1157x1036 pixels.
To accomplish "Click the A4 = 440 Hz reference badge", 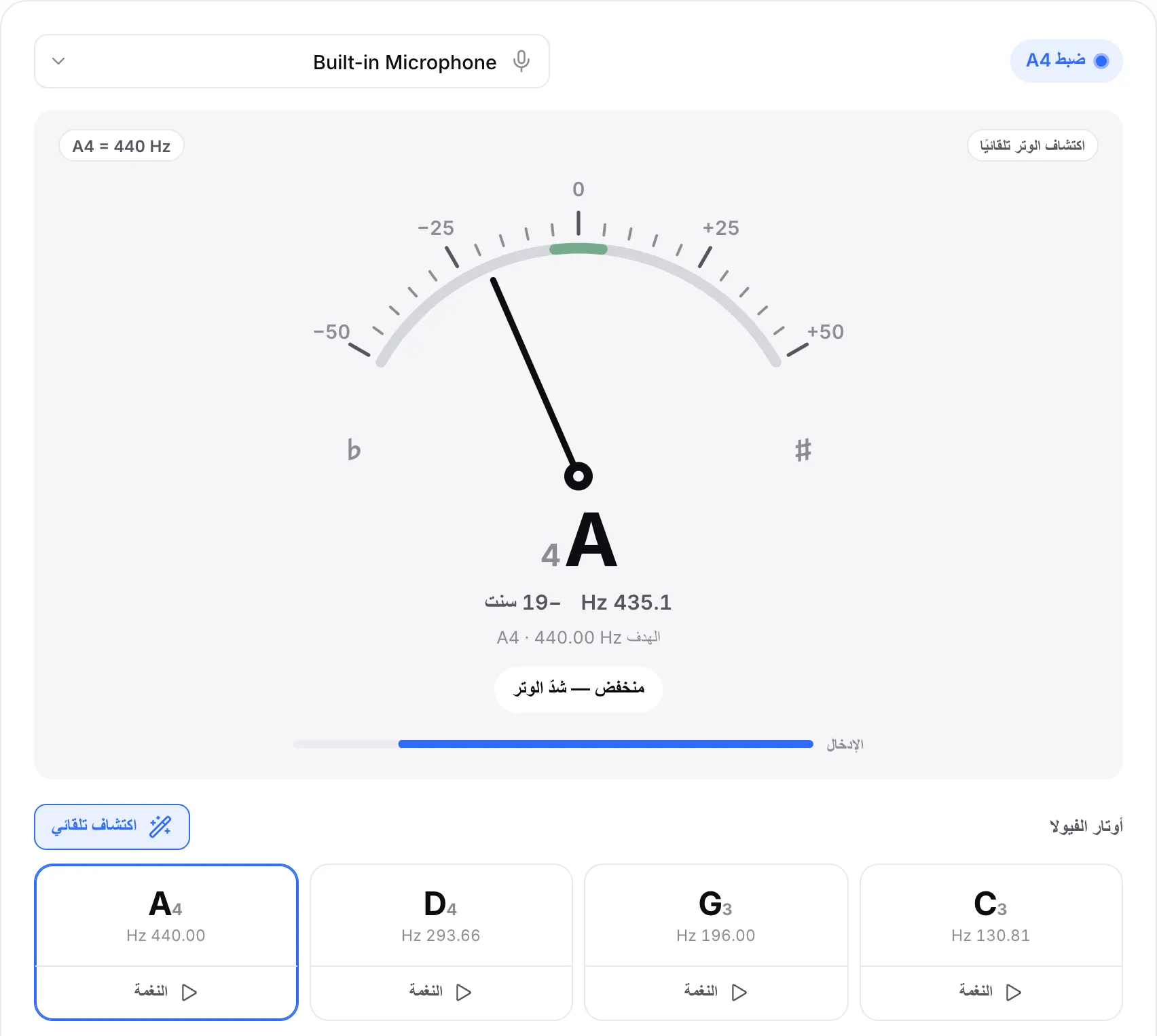I will point(122,146).
